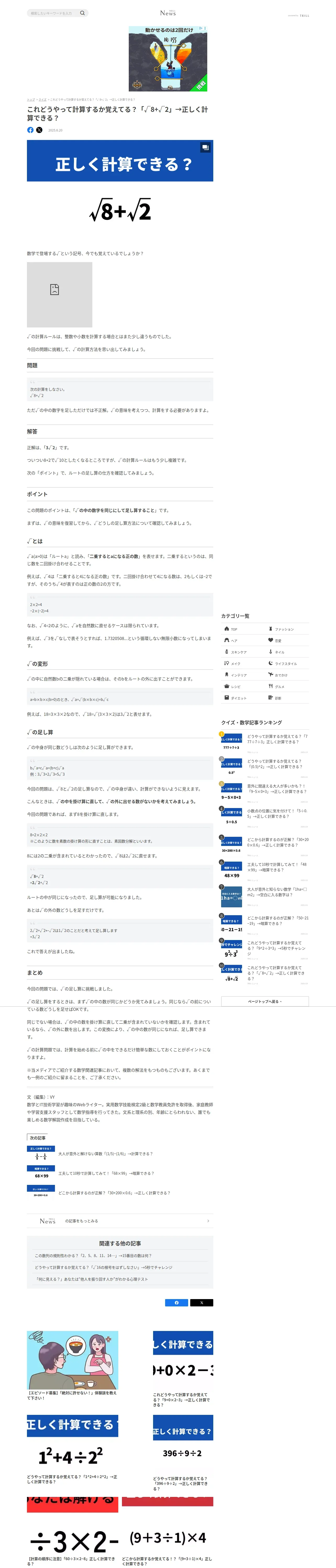Expand News の記事をもっとみる chevron

[208, 1221]
